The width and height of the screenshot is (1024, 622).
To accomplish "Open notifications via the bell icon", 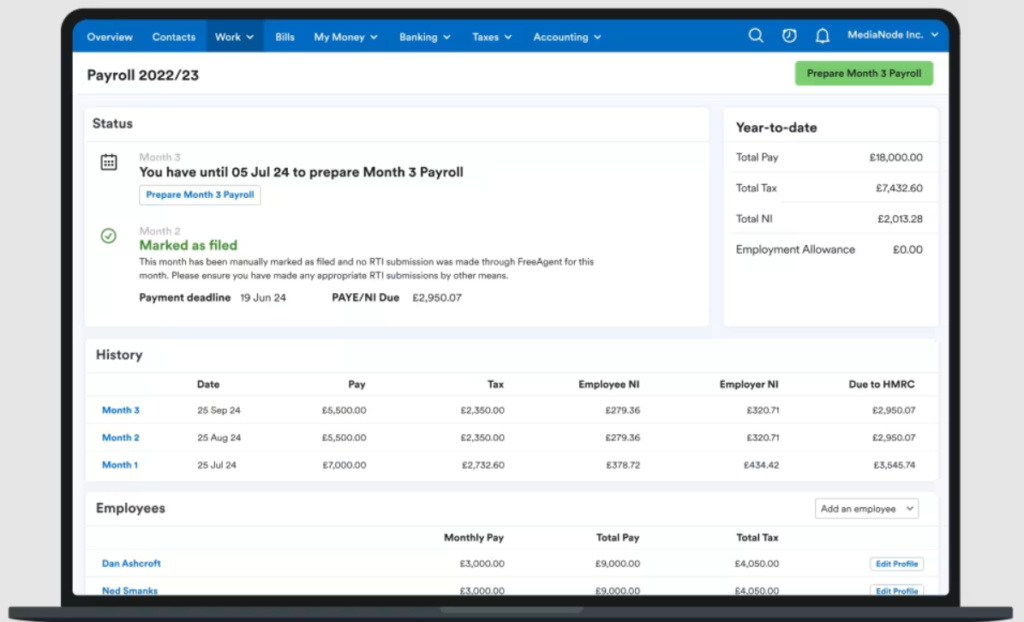I will [822, 36].
